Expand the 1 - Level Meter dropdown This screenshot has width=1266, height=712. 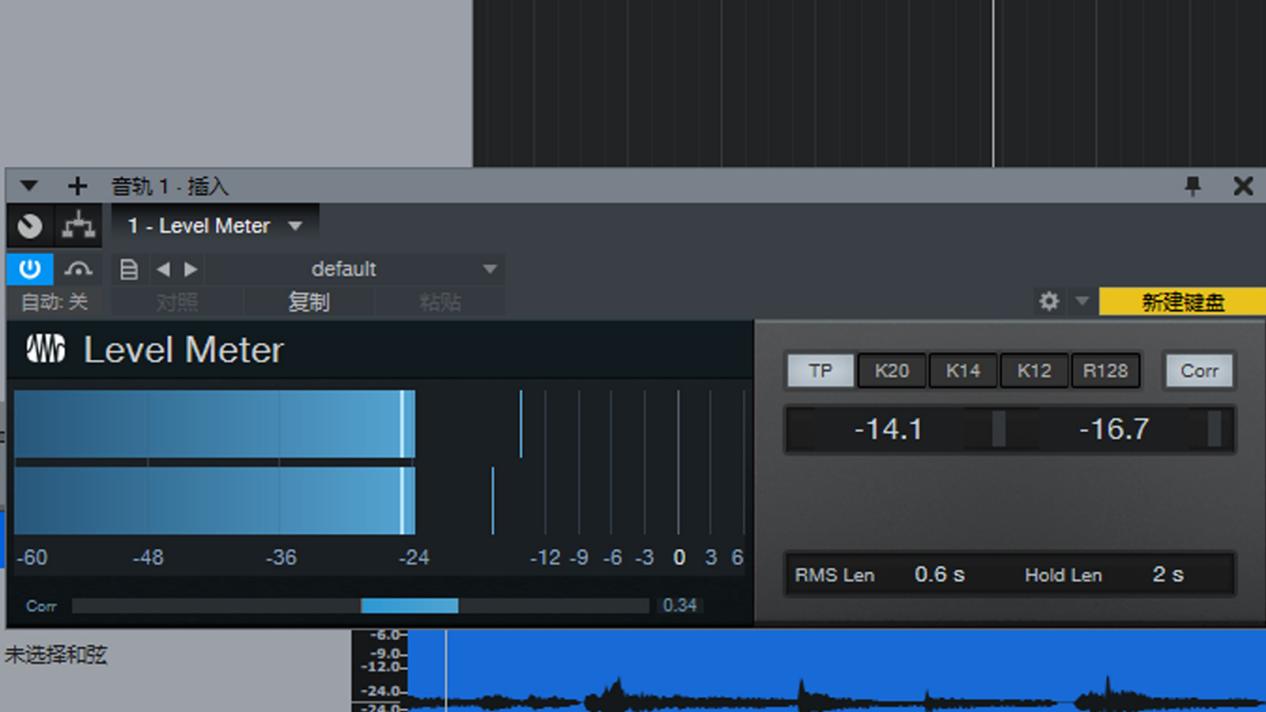[x=295, y=226]
